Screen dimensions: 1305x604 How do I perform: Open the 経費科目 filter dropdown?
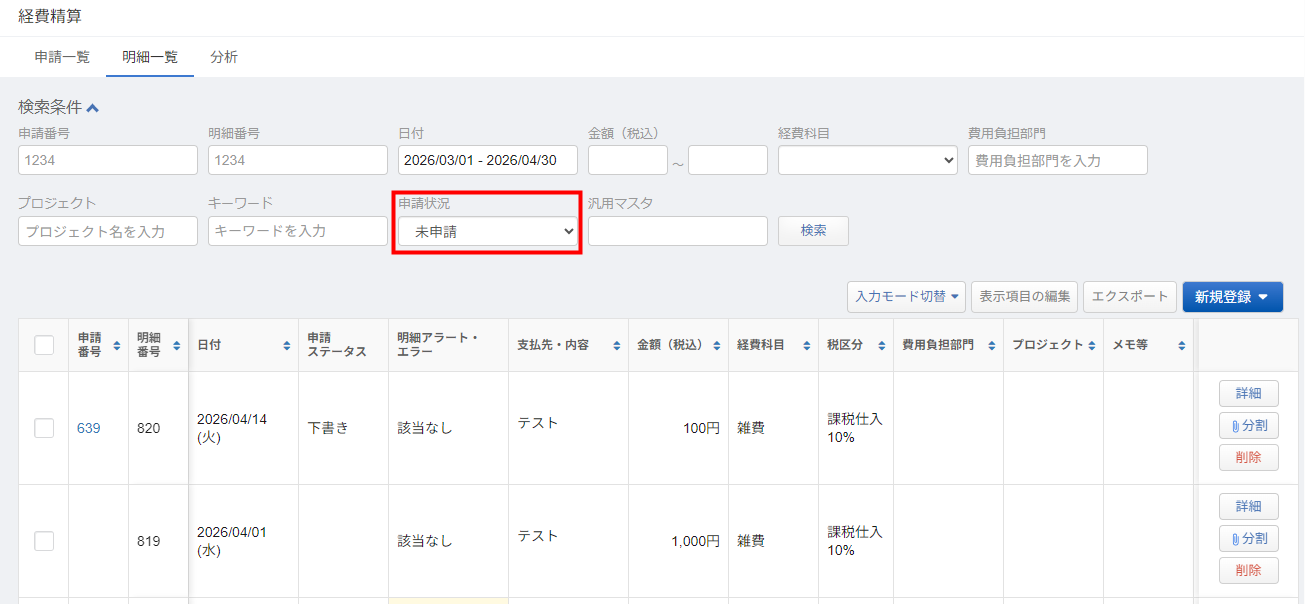pyautogui.click(x=867, y=160)
